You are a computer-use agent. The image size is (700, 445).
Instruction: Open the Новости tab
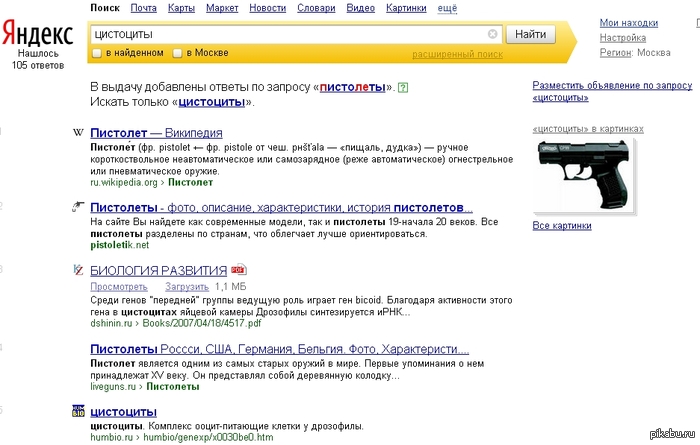tap(267, 8)
